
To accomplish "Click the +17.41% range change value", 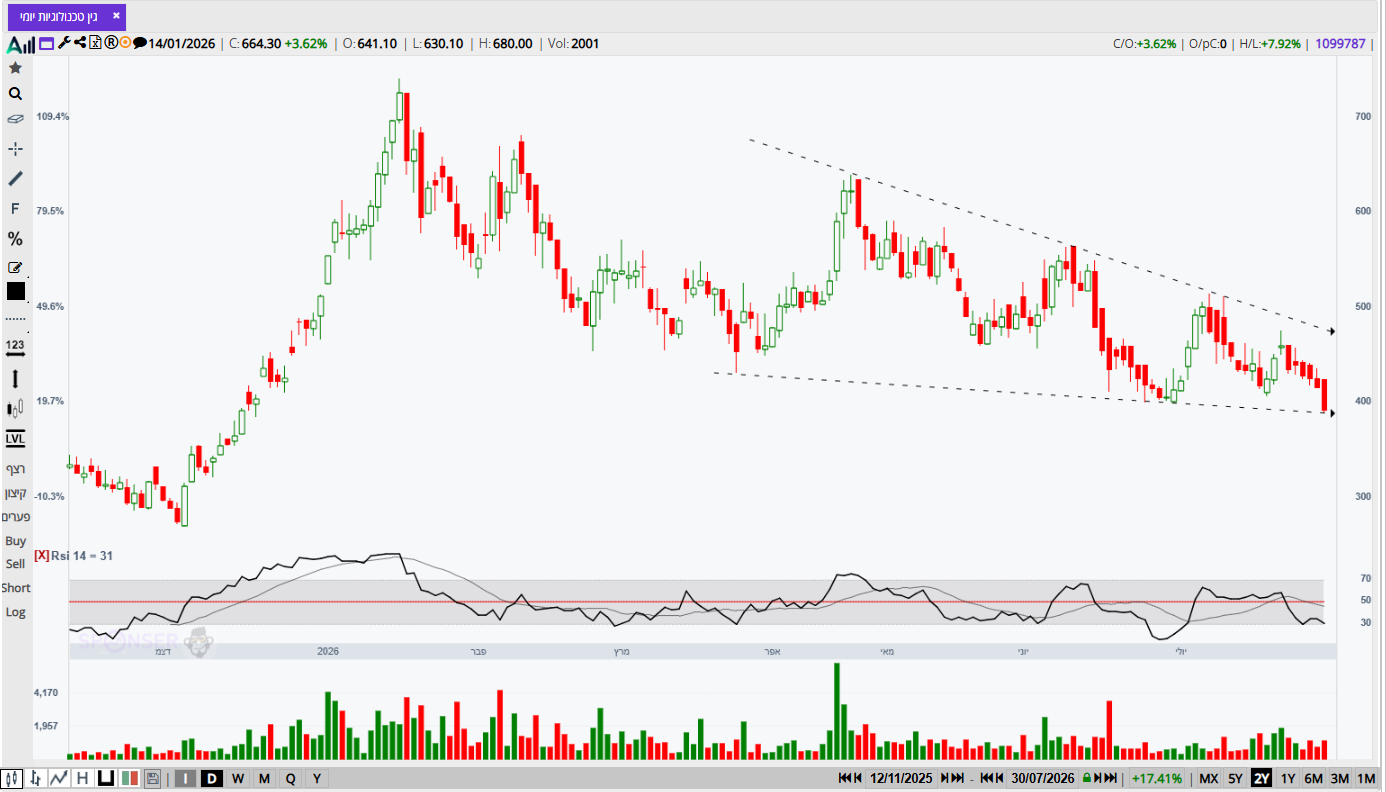I will pyautogui.click(x=1157, y=778).
